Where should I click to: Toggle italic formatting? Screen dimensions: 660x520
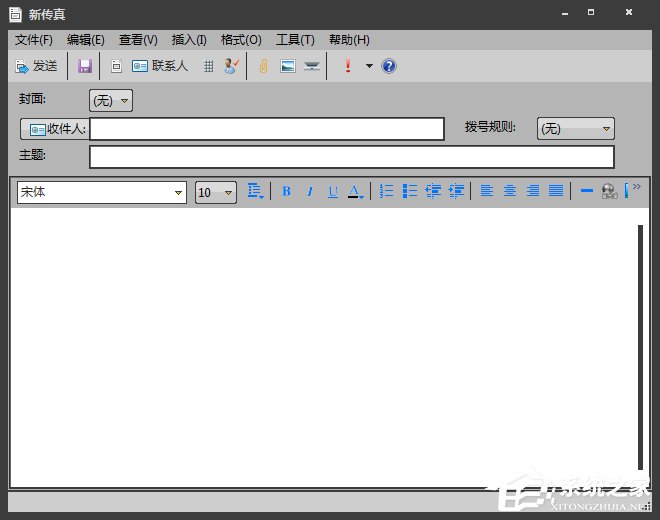click(x=310, y=191)
